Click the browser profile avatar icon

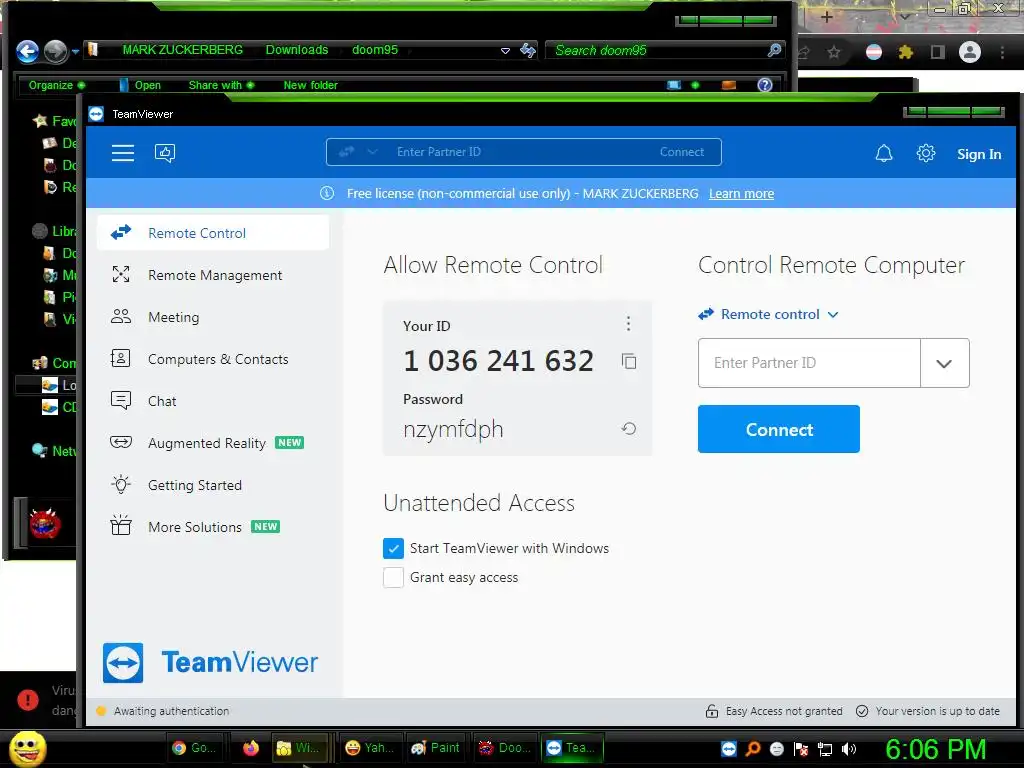point(970,52)
